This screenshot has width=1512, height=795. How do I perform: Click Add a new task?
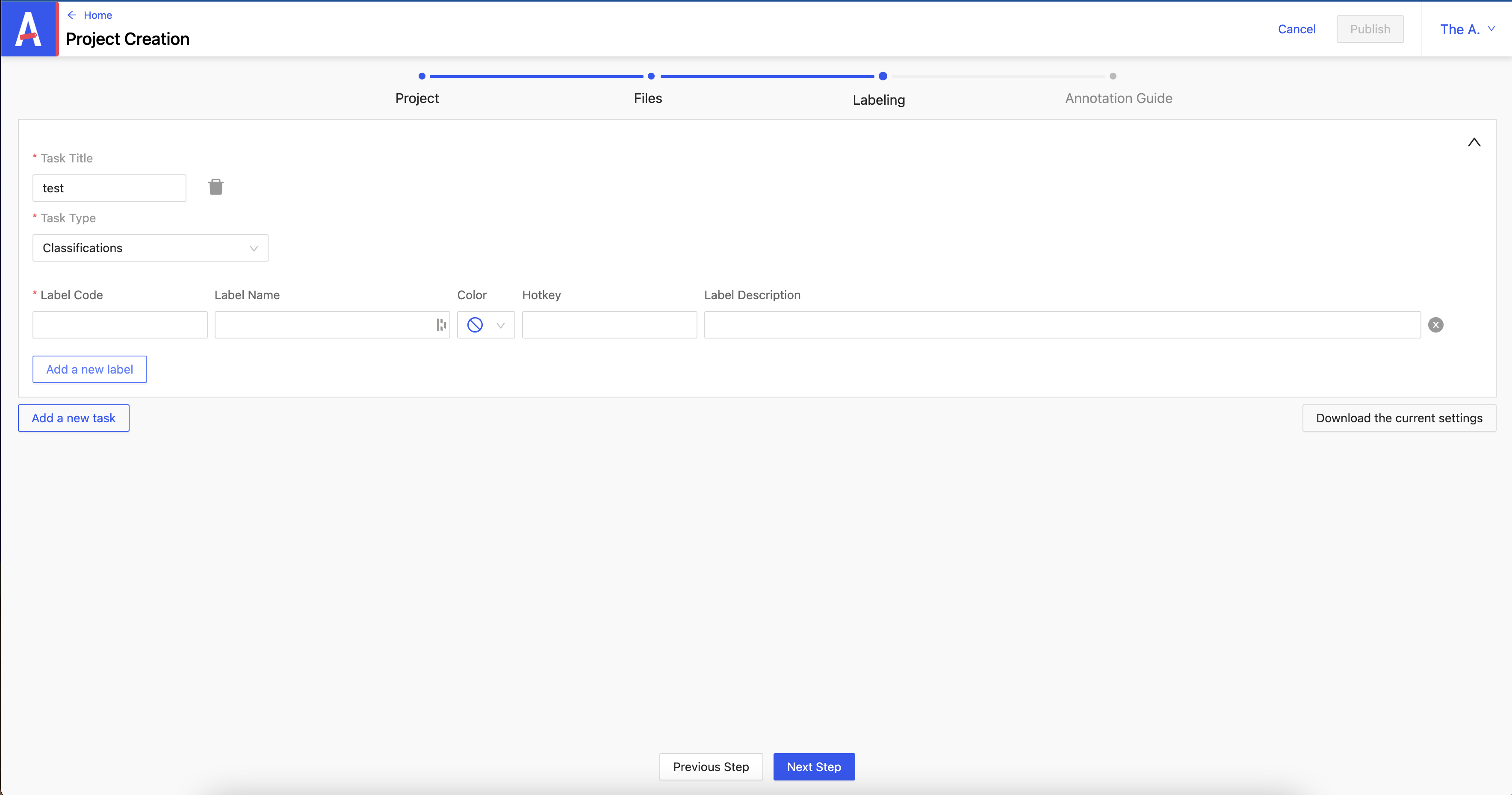(74, 418)
